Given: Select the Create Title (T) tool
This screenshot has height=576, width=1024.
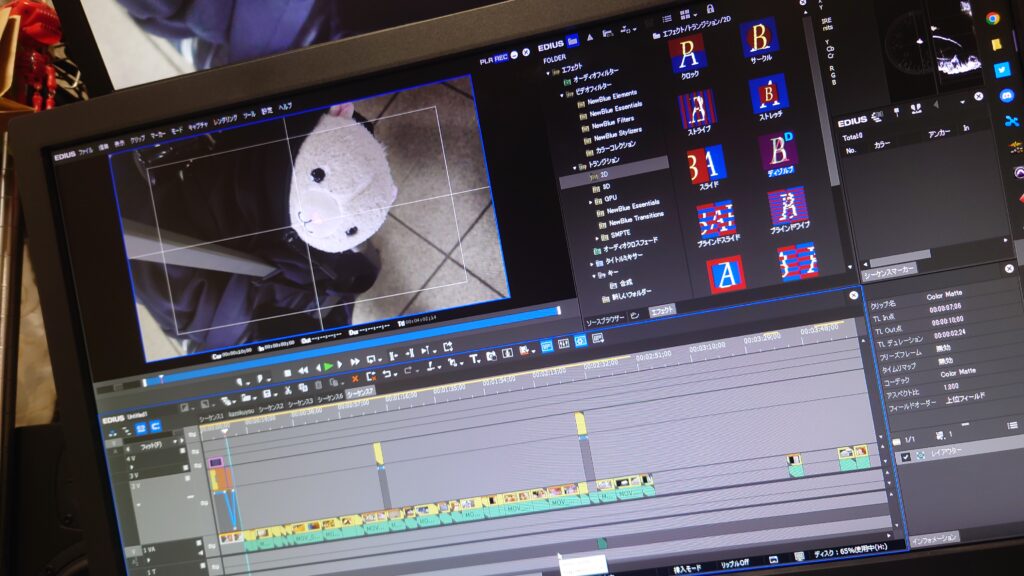Looking at the screenshot, I should click(475, 357).
